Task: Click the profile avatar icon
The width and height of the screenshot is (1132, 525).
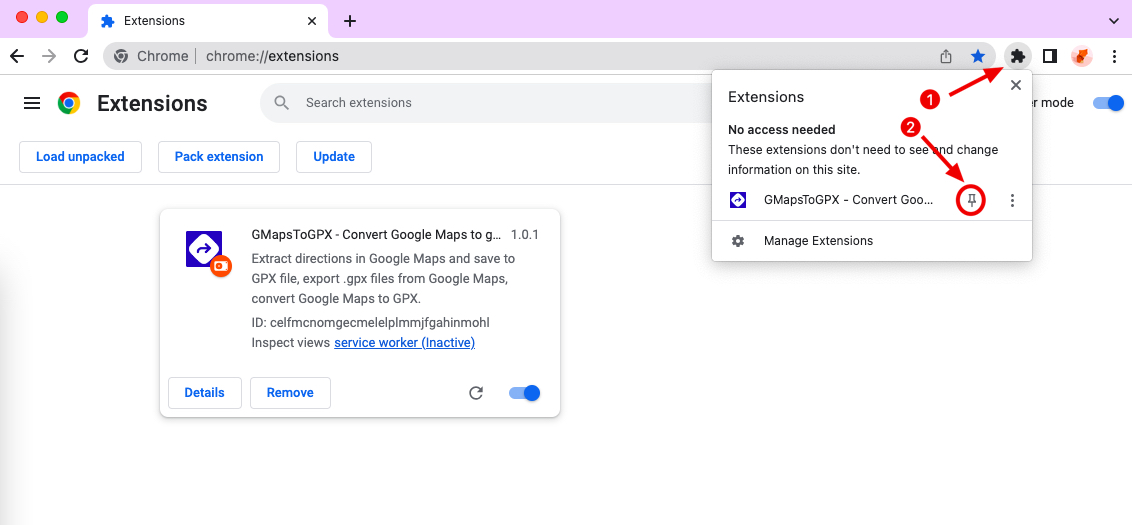Action: (1081, 56)
